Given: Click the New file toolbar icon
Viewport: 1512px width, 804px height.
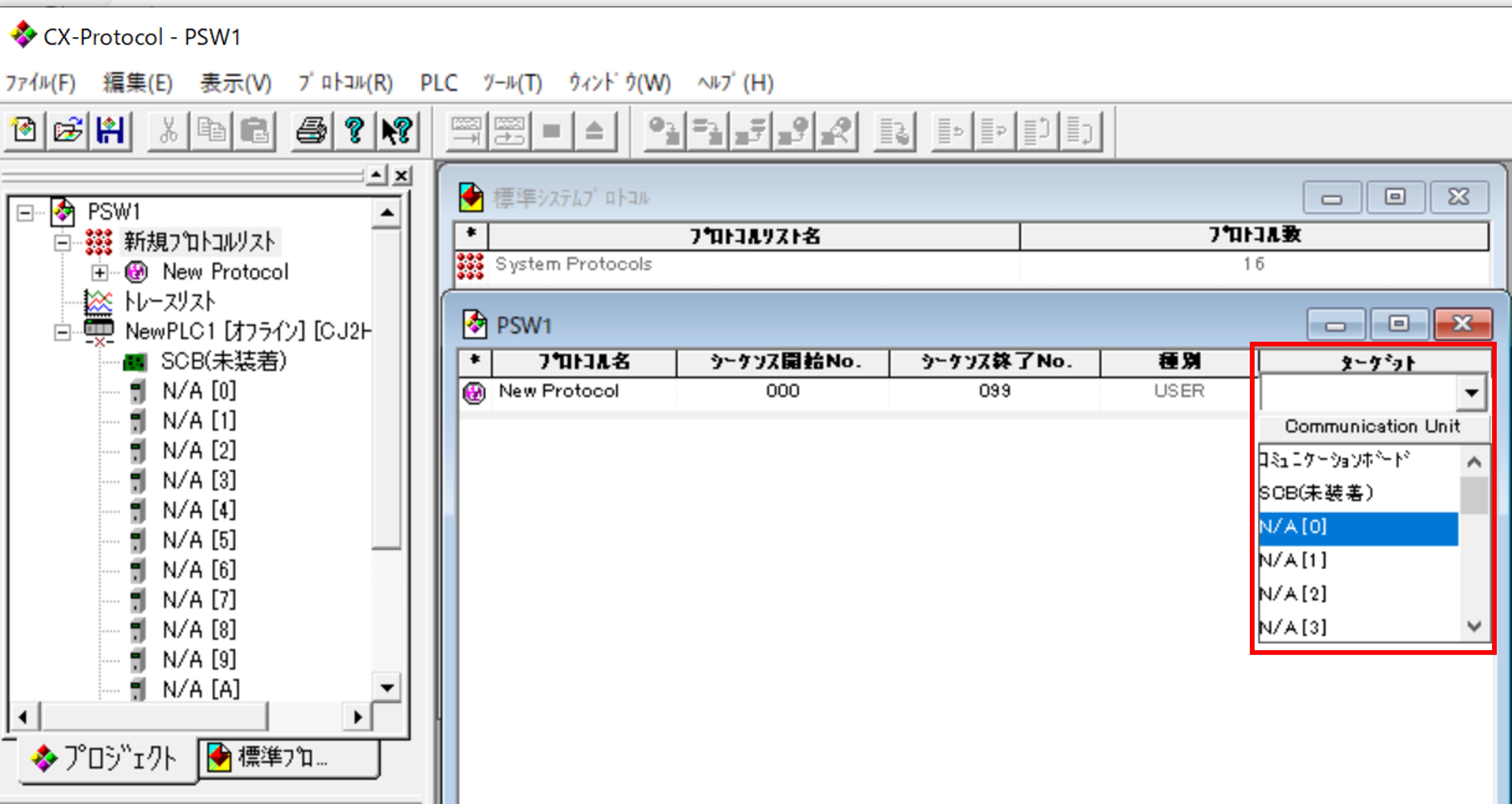Looking at the screenshot, I should pyautogui.click(x=24, y=130).
